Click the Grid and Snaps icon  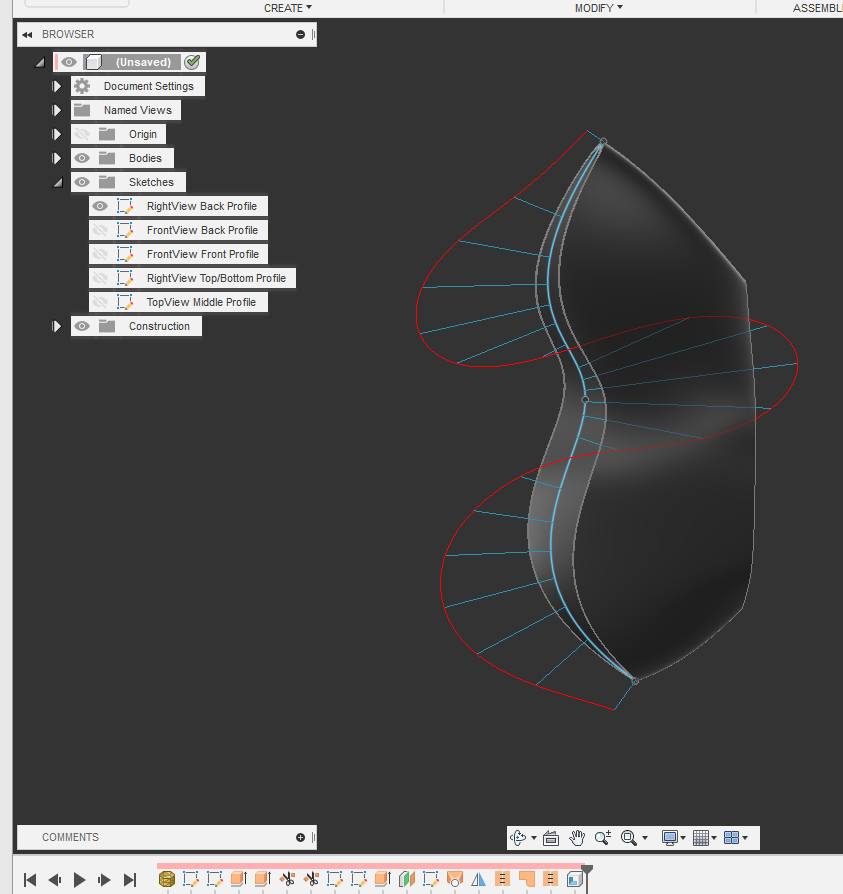[701, 838]
